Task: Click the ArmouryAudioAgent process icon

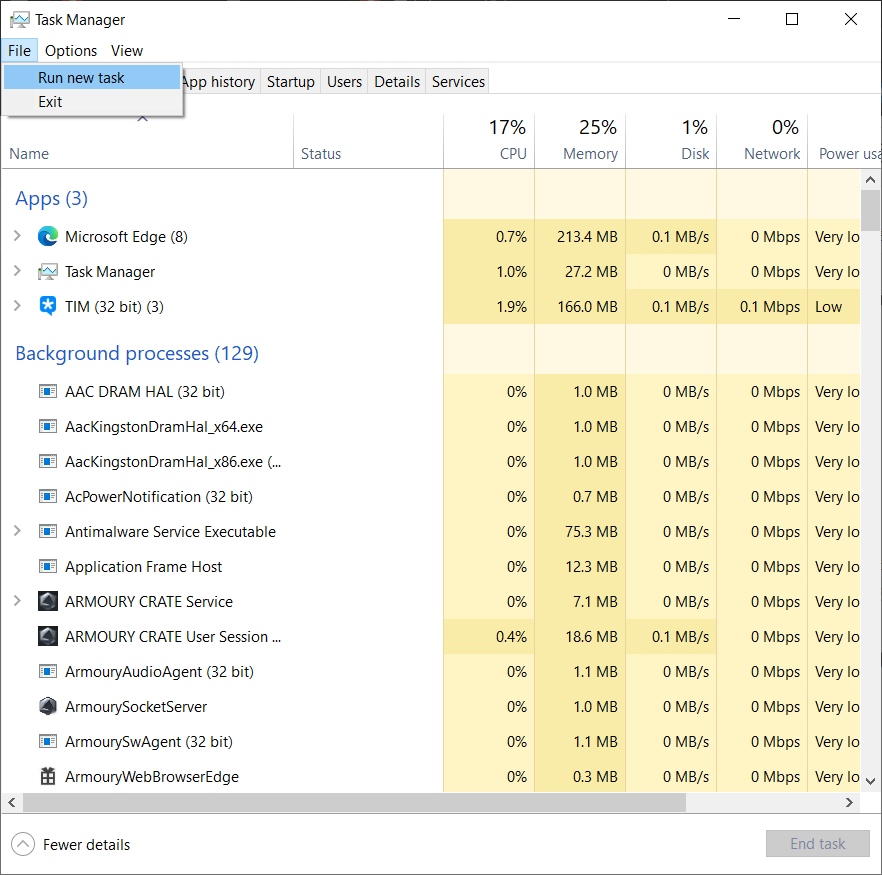Action: pyautogui.click(x=48, y=671)
